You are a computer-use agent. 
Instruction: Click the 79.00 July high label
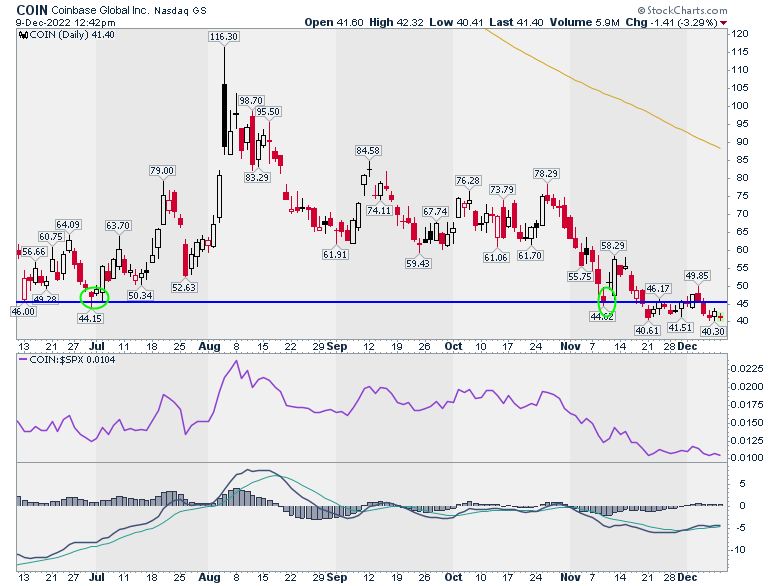(x=162, y=171)
